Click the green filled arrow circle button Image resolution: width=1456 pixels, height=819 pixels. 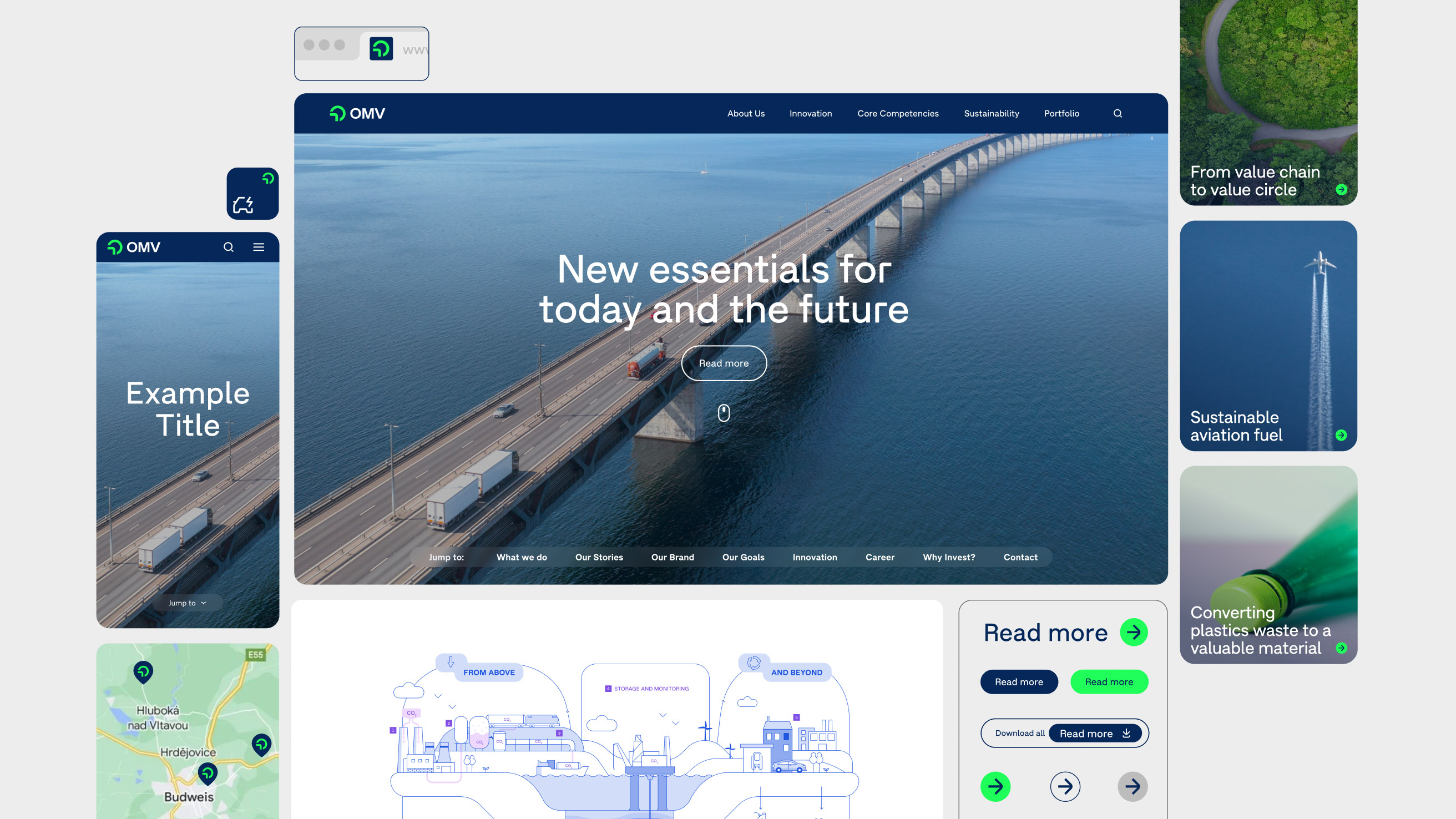995,786
